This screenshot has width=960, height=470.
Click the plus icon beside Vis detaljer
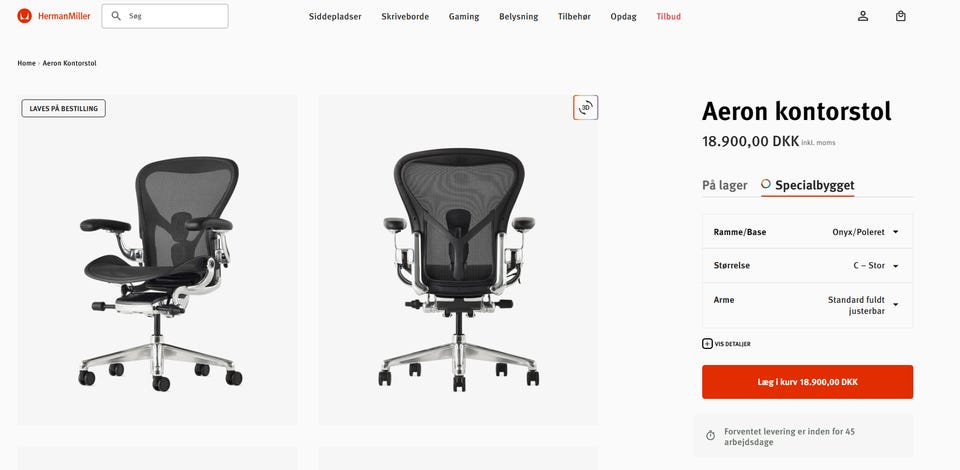tap(707, 344)
